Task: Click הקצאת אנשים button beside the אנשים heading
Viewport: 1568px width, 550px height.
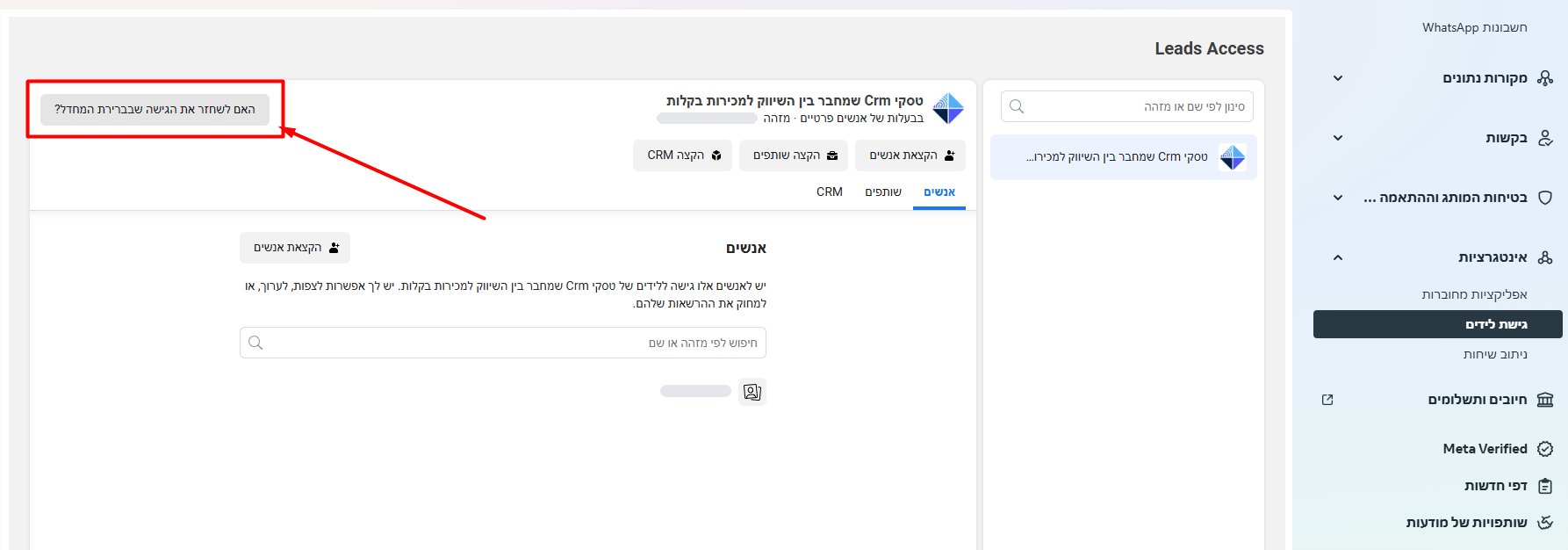Action: click(295, 248)
